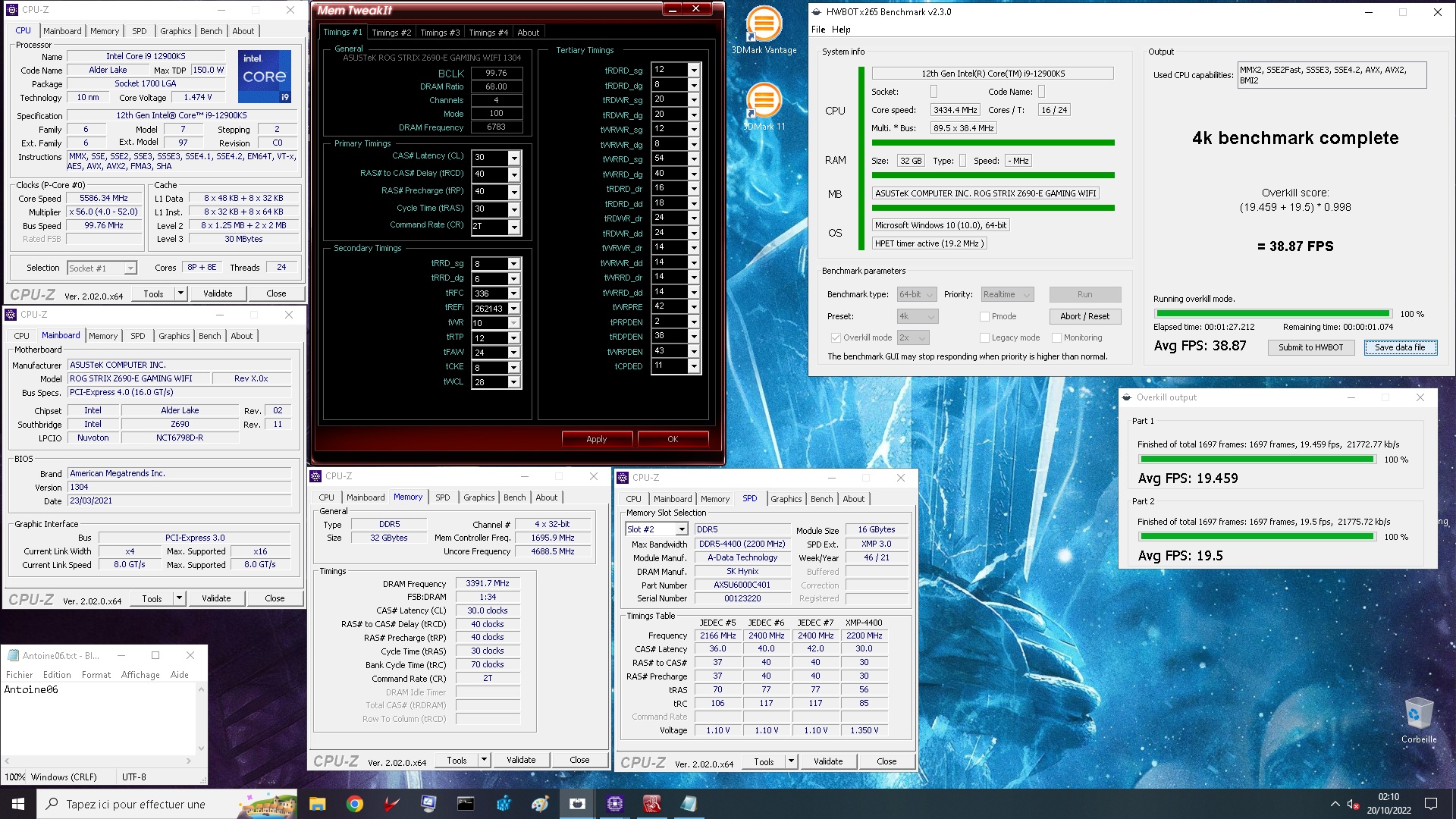The height and width of the screenshot is (819, 1456).
Task: Open the File menu in HWBOT x265
Action: [x=818, y=30]
